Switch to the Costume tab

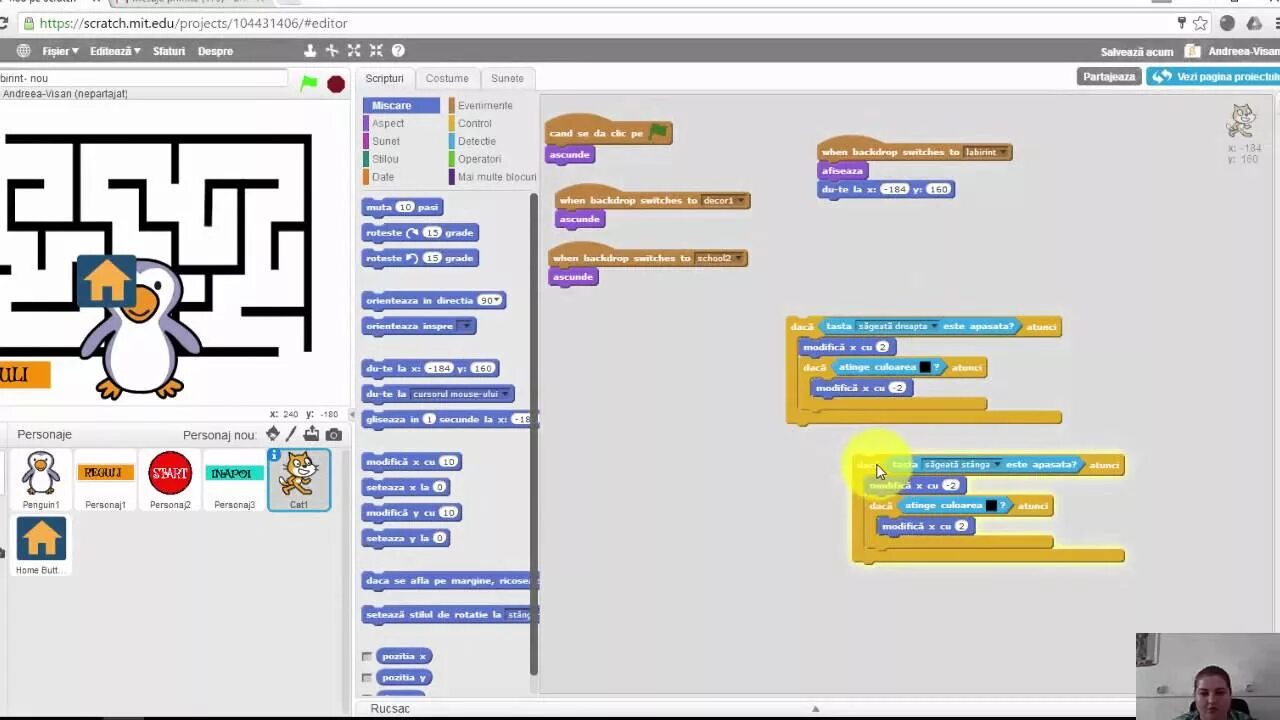pos(447,78)
